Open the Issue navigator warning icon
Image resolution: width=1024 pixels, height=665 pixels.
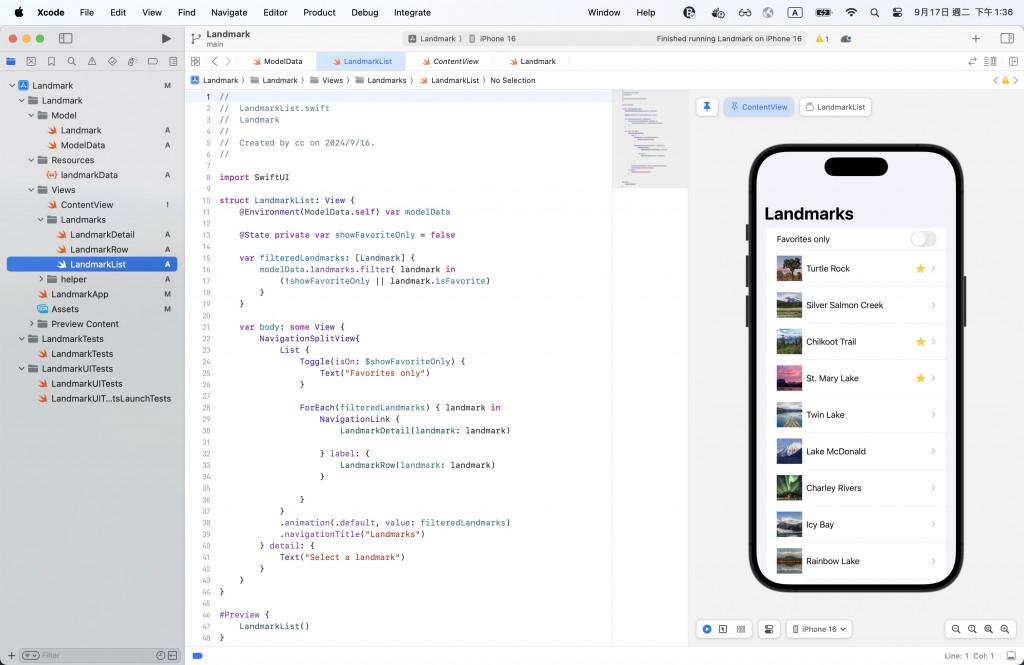coord(91,61)
